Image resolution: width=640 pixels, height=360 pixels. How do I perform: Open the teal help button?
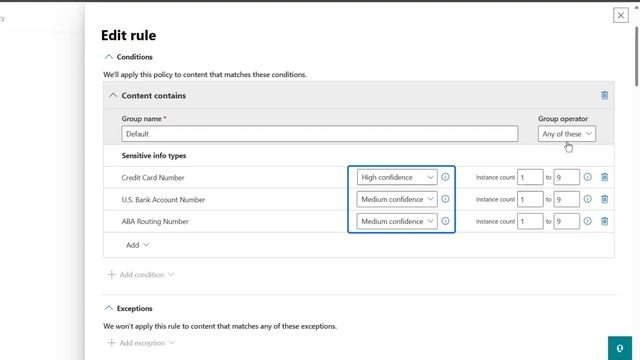(x=620, y=348)
